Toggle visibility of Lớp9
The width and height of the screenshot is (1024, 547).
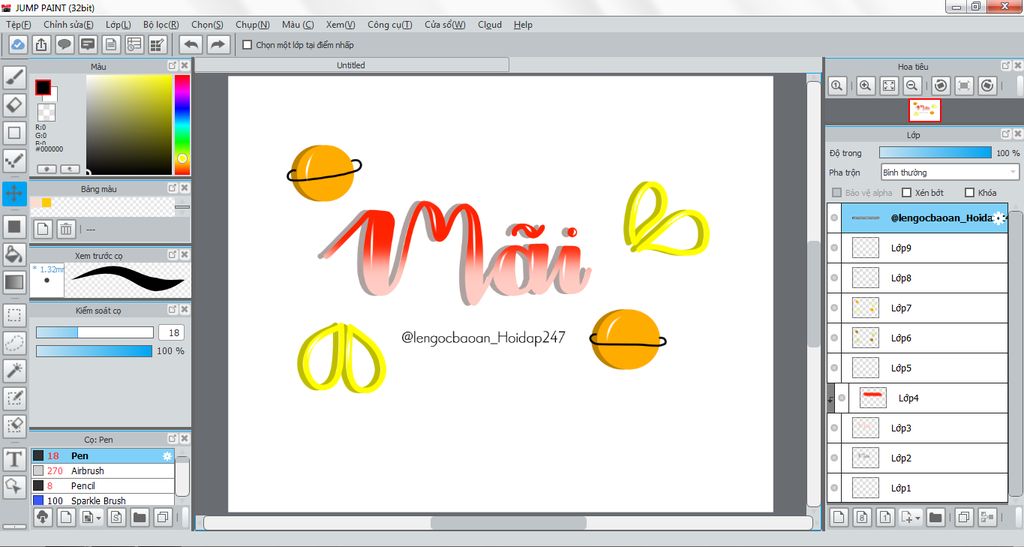(x=834, y=248)
